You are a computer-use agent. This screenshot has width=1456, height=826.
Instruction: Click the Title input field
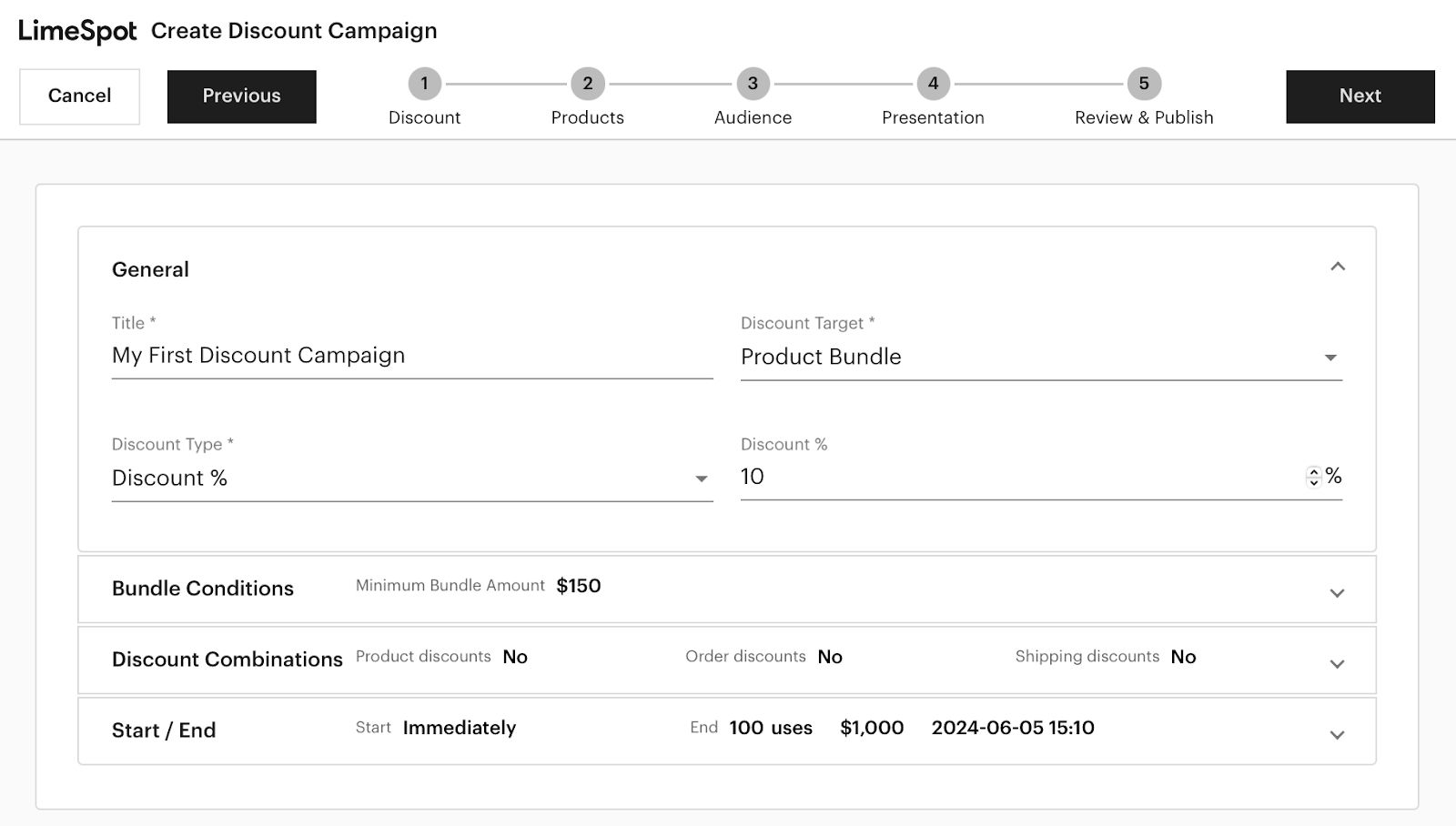click(x=411, y=356)
